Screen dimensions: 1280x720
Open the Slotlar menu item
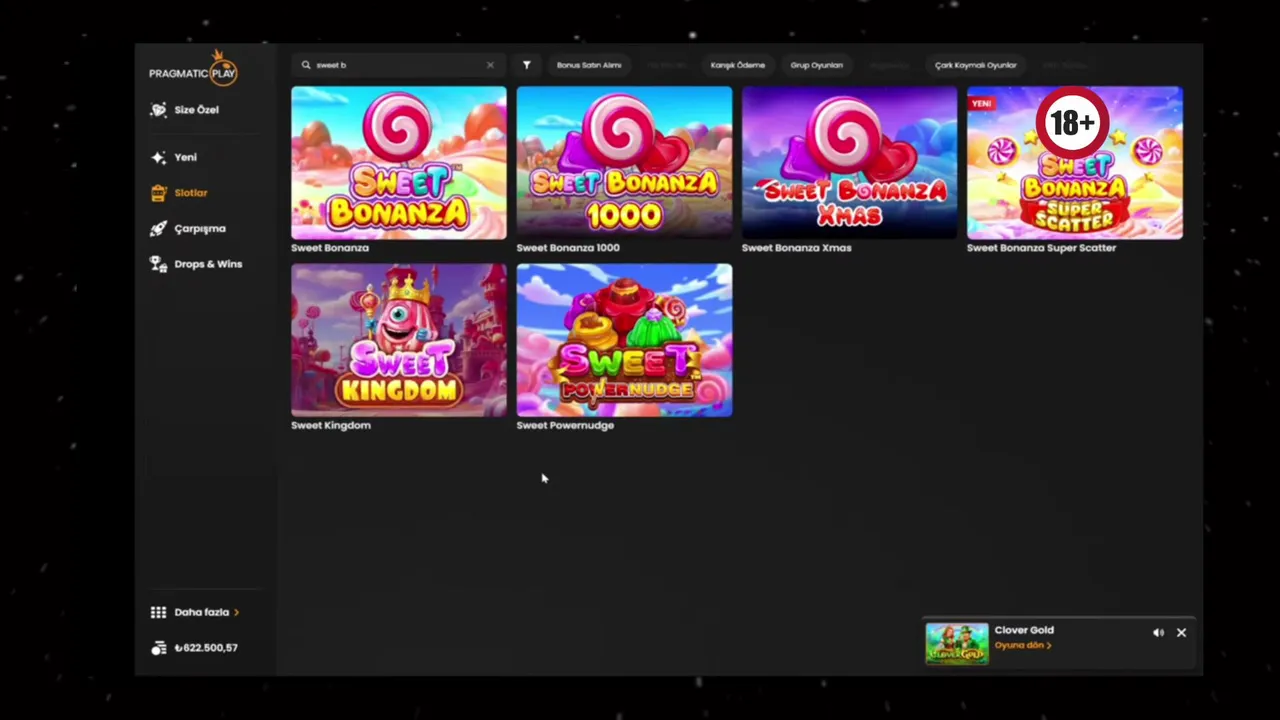tap(190, 193)
